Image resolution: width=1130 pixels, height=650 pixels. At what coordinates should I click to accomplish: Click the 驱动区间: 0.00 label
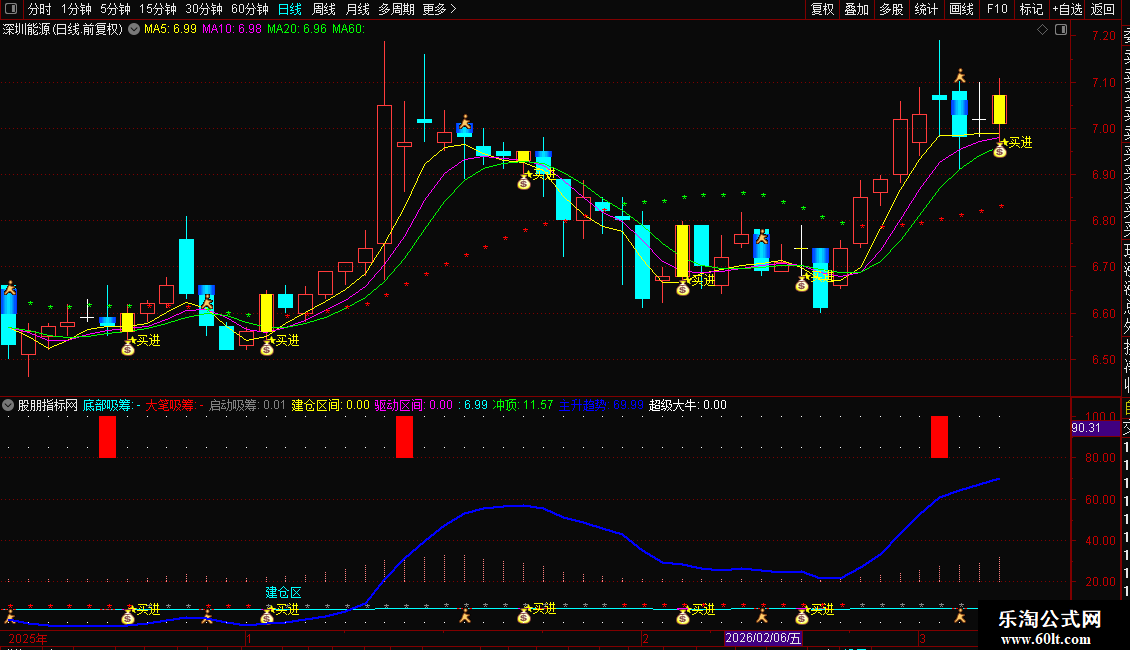point(414,405)
